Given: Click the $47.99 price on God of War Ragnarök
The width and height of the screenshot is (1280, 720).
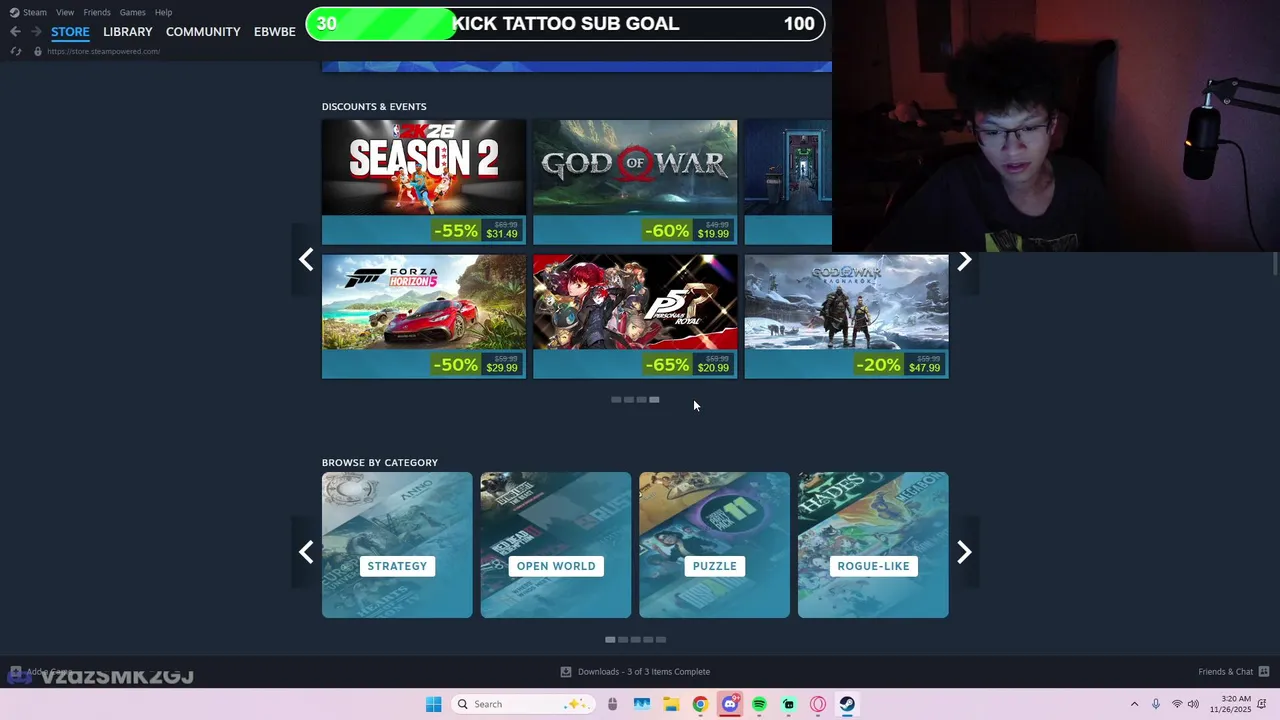Looking at the screenshot, I should point(924,368).
